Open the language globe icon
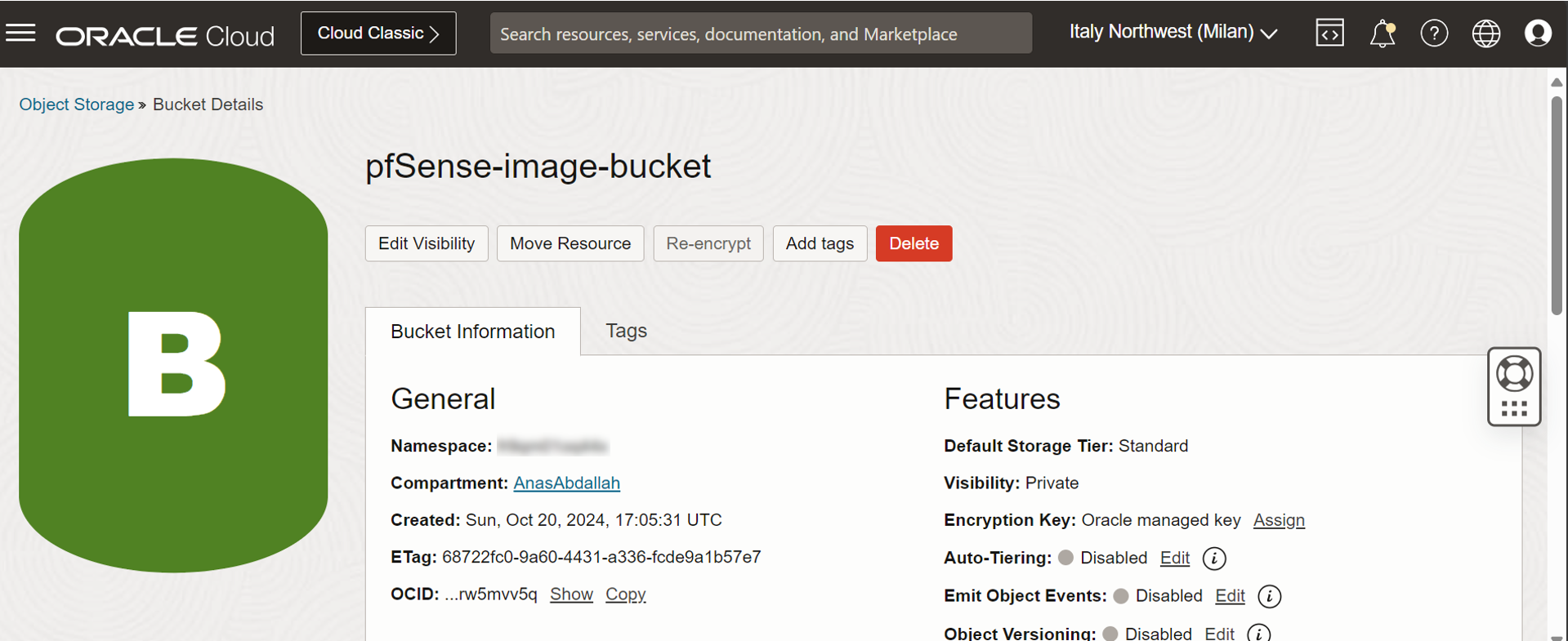The image size is (1568, 641). point(1486,33)
